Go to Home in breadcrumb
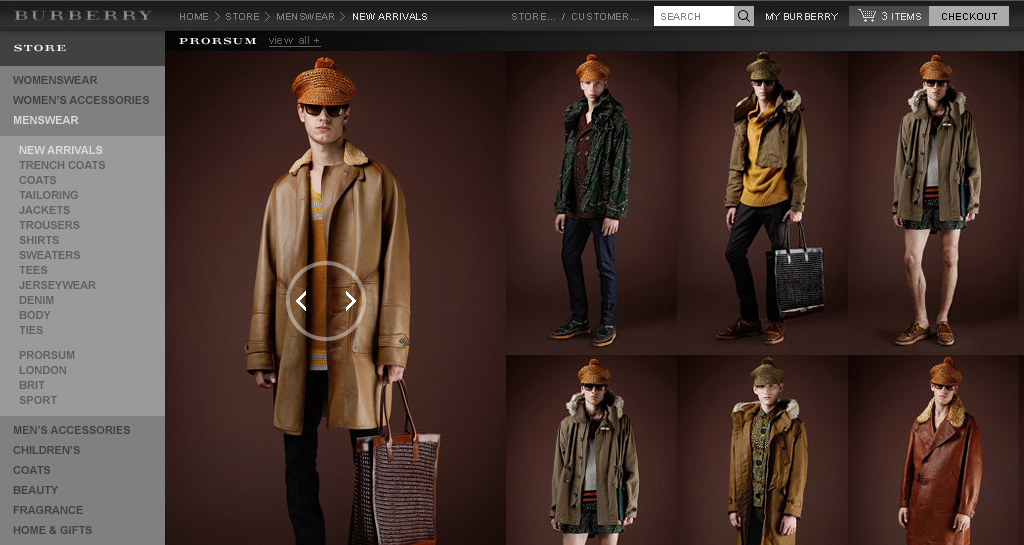1024x545 pixels. [194, 16]
